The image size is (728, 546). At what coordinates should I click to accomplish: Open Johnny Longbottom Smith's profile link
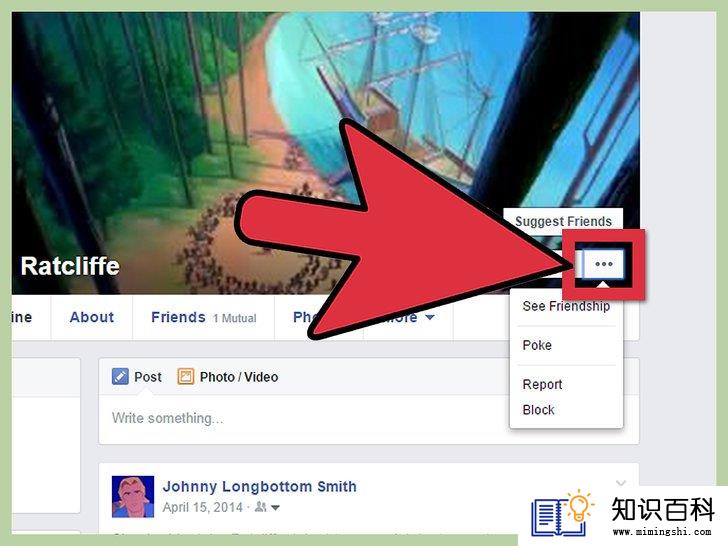260,487
